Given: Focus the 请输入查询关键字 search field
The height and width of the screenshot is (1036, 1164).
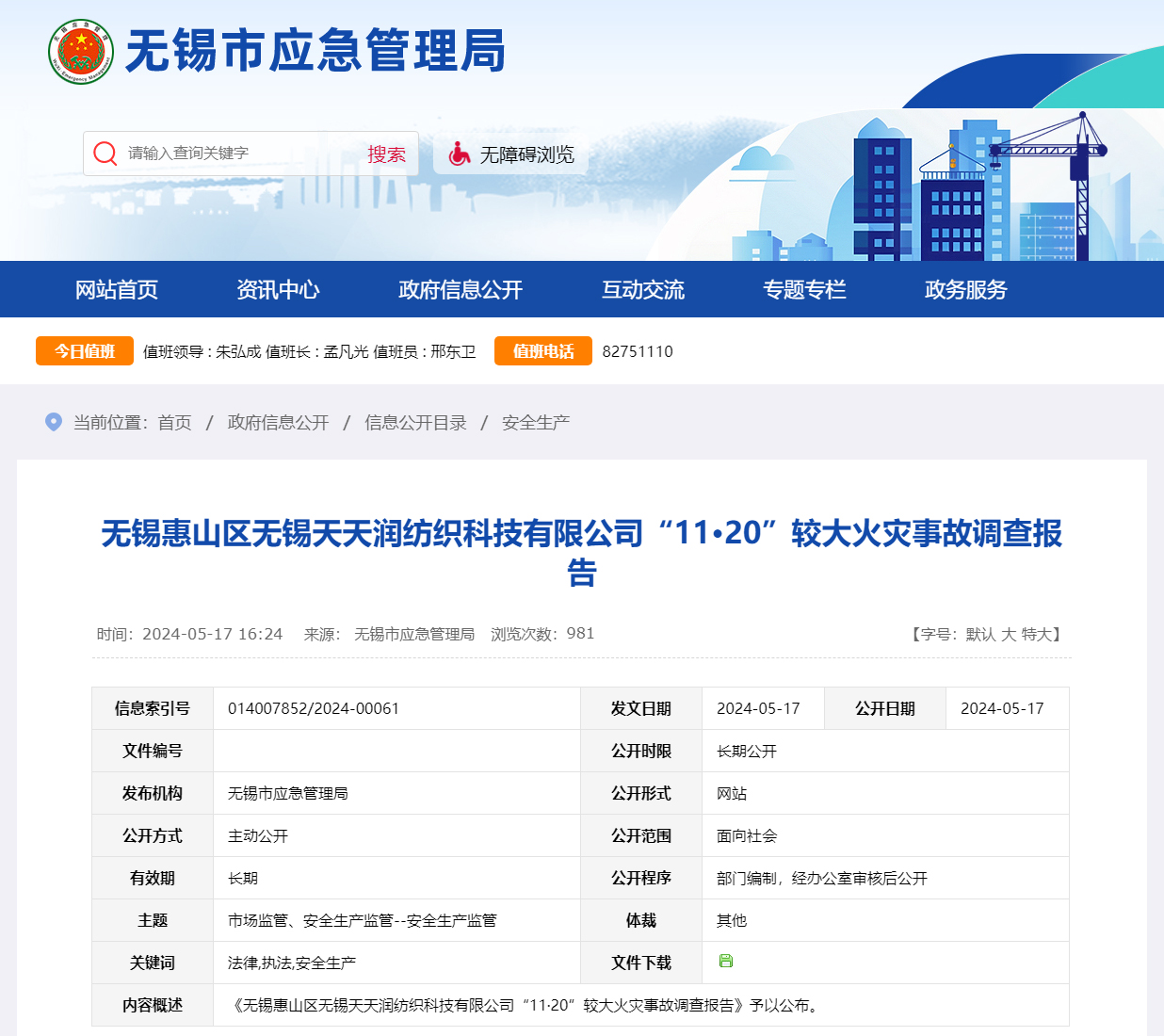Looking at the screenshot, I should tap(240, 154).
